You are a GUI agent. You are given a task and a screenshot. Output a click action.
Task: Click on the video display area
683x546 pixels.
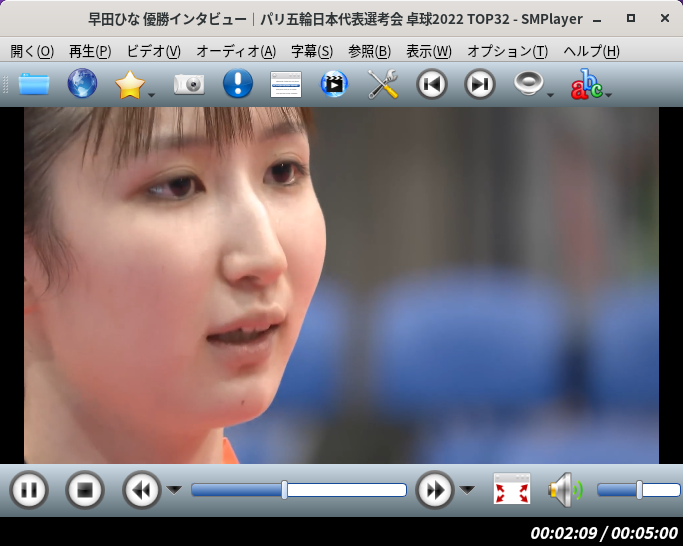click(341, 285)
